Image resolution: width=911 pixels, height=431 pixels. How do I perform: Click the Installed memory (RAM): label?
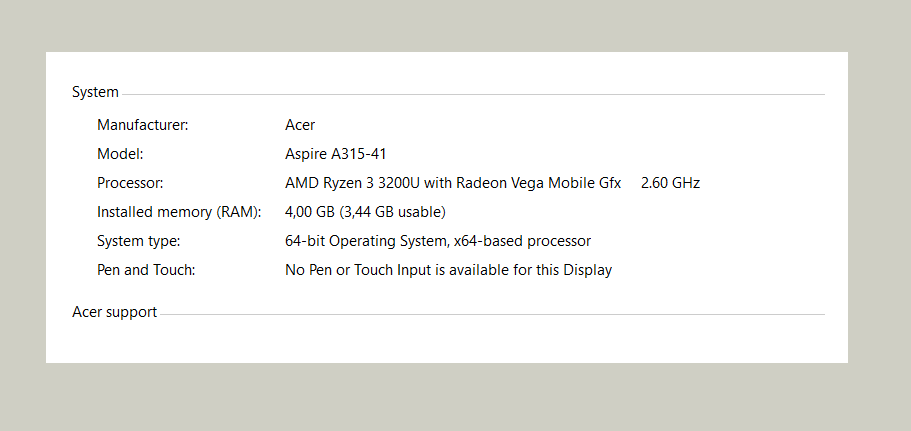[x=179, y=212]
